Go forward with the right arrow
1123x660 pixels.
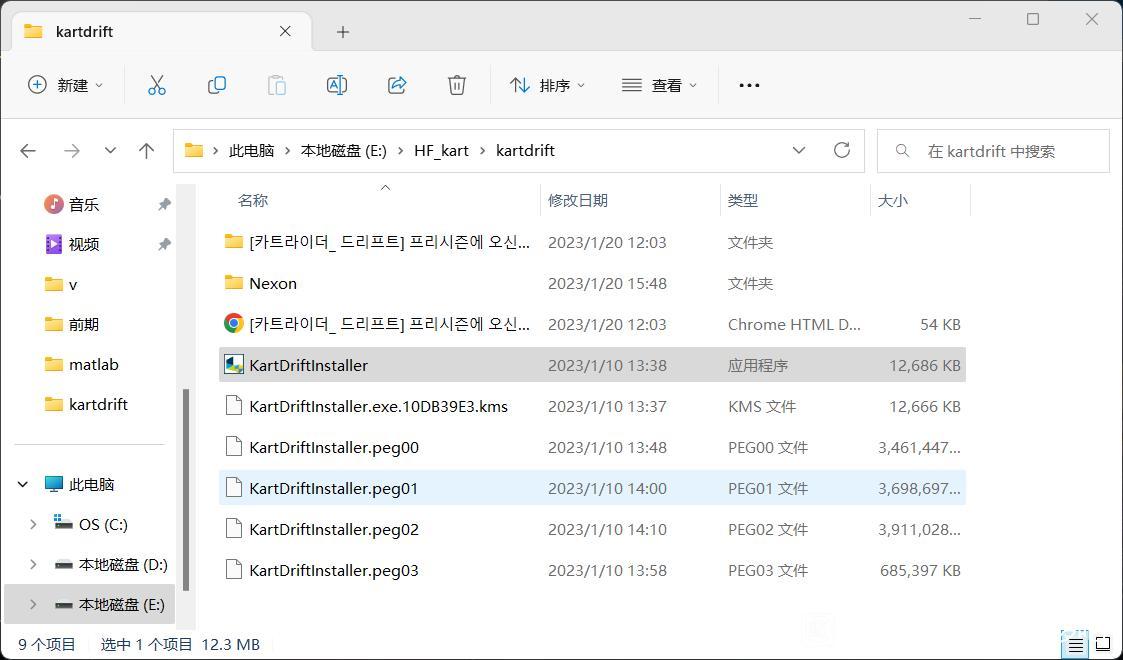point(72,151)
